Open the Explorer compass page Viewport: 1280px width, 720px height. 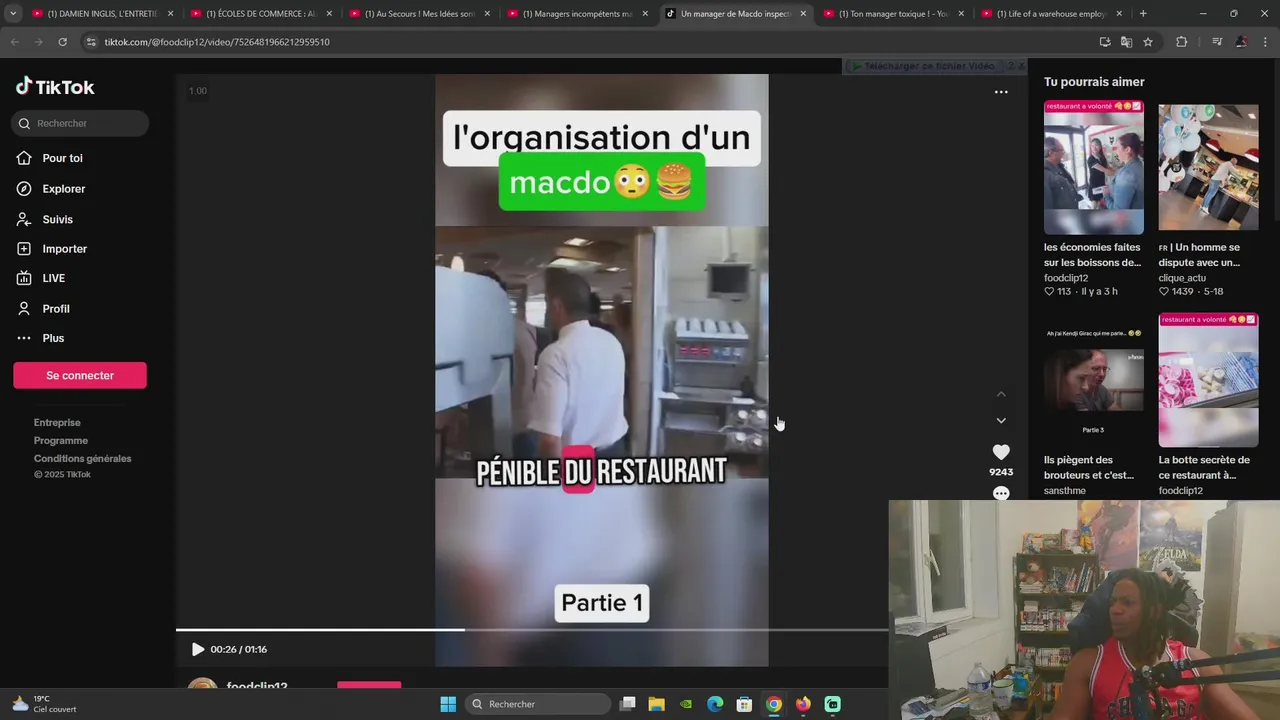51,189
